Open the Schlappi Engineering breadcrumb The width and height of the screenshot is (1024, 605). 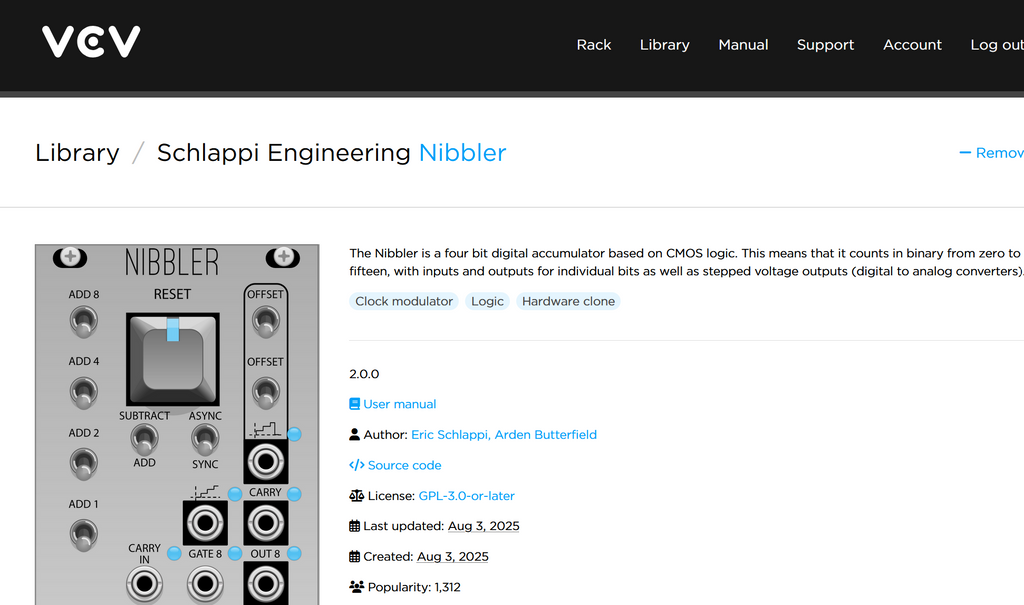[x=283, y=153]
